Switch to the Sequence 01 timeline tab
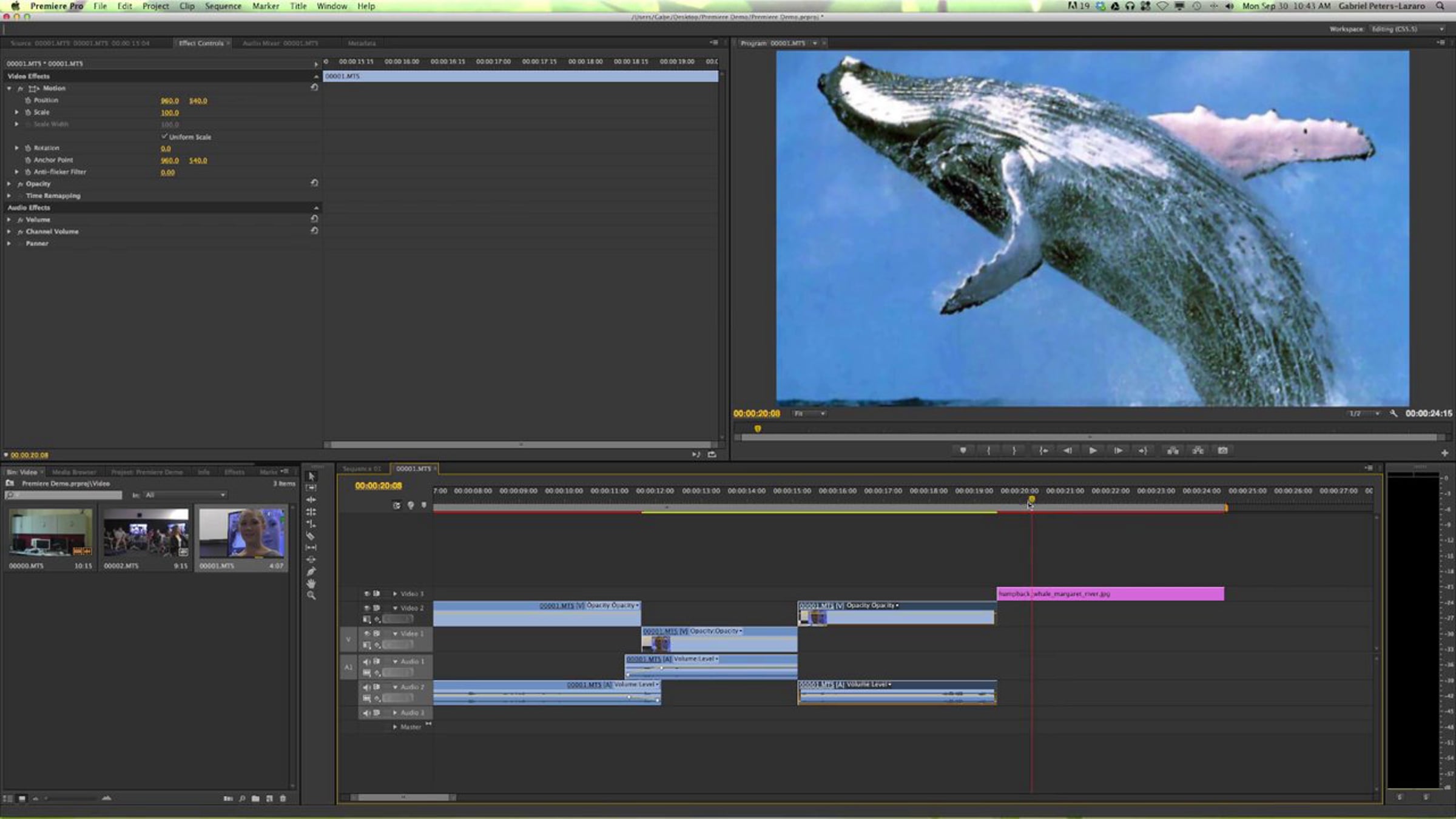The image size is (1456, 819). tap(362, 469)
